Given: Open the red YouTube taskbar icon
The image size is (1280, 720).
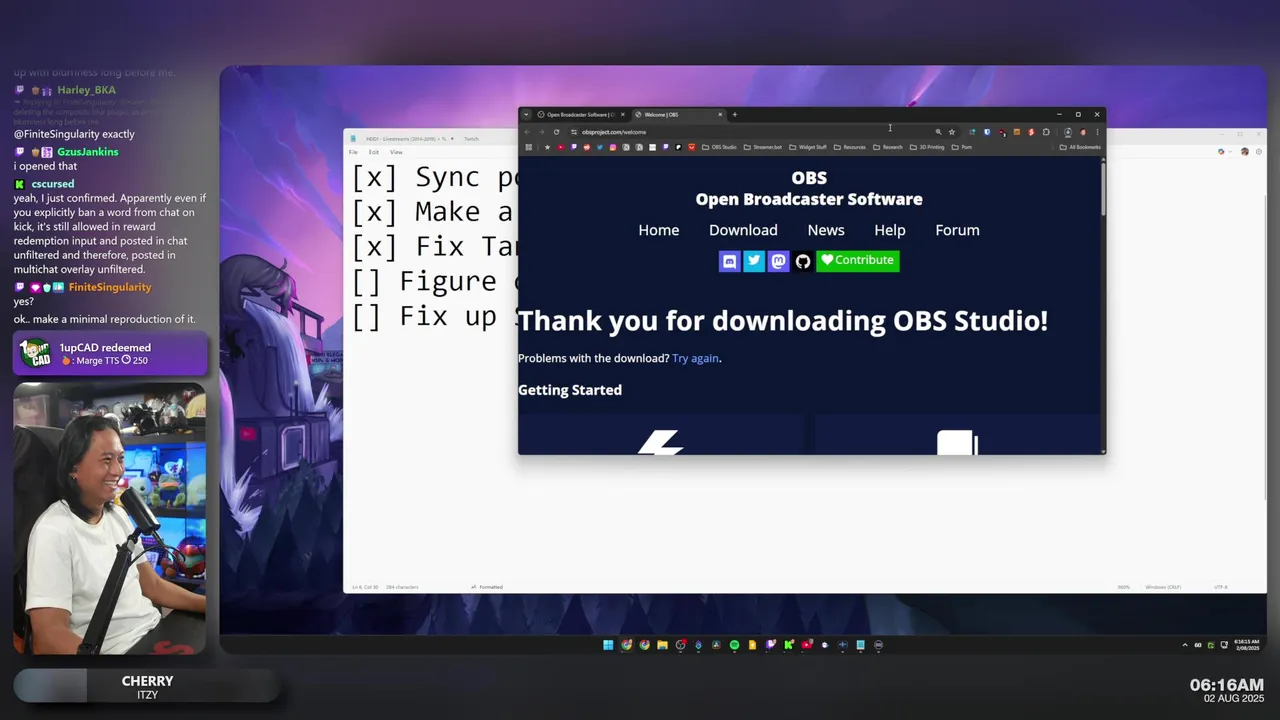Looking at the screenshot, I should point(806,645).
